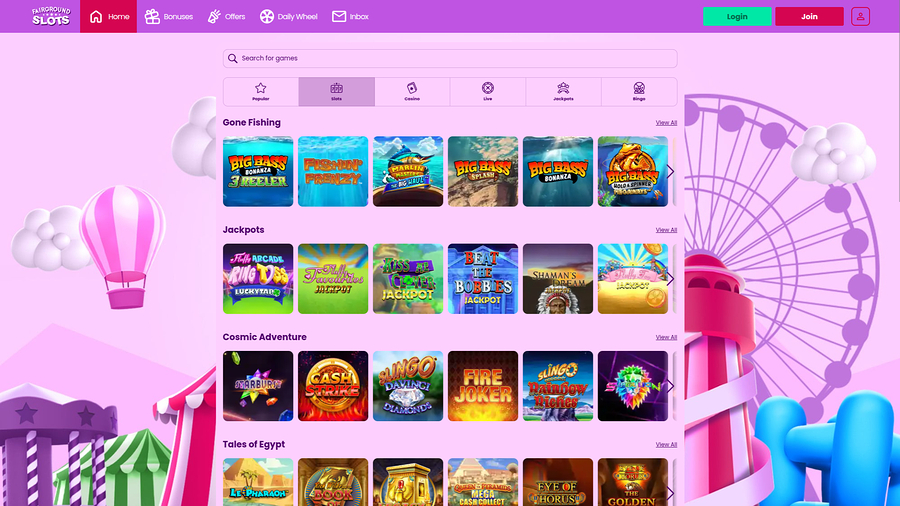Open the golden tablet Egypt game tile
Screen dimensions: 900x506
408,482
